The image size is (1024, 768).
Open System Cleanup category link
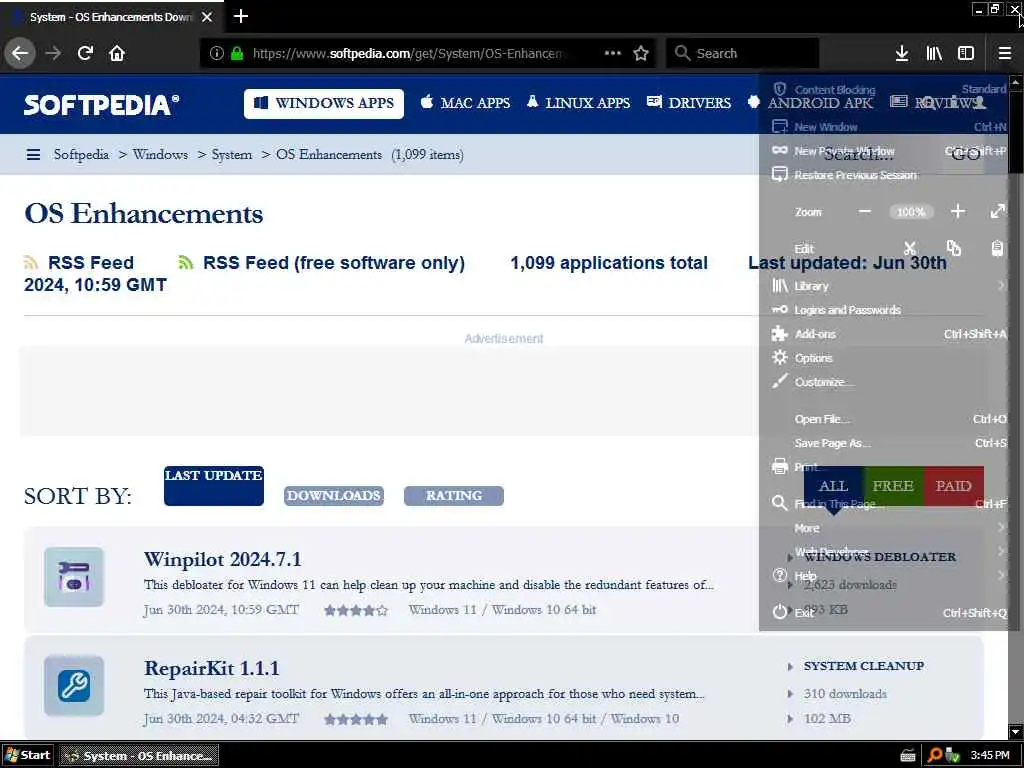864,666
